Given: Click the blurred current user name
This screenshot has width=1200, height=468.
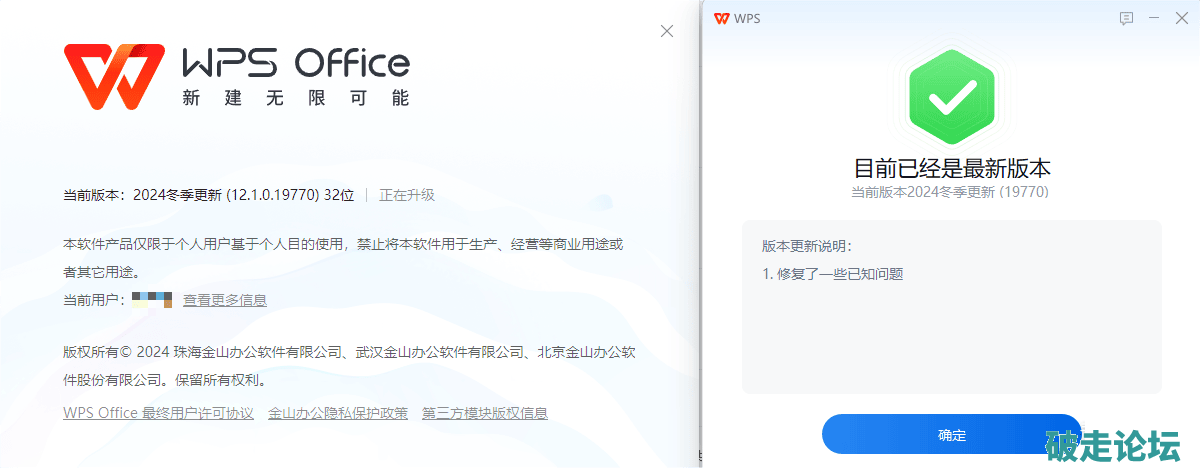Looking at the screenshot, I should point(152,300).
